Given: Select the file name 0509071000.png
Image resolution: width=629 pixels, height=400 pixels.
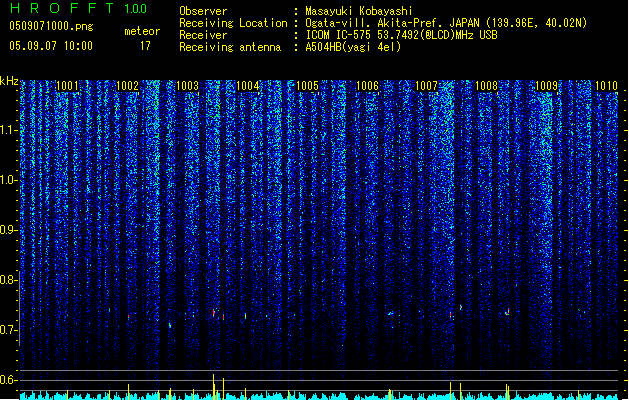Looking at the screenshot, I should pyautogui.click(x=51, y=26).
